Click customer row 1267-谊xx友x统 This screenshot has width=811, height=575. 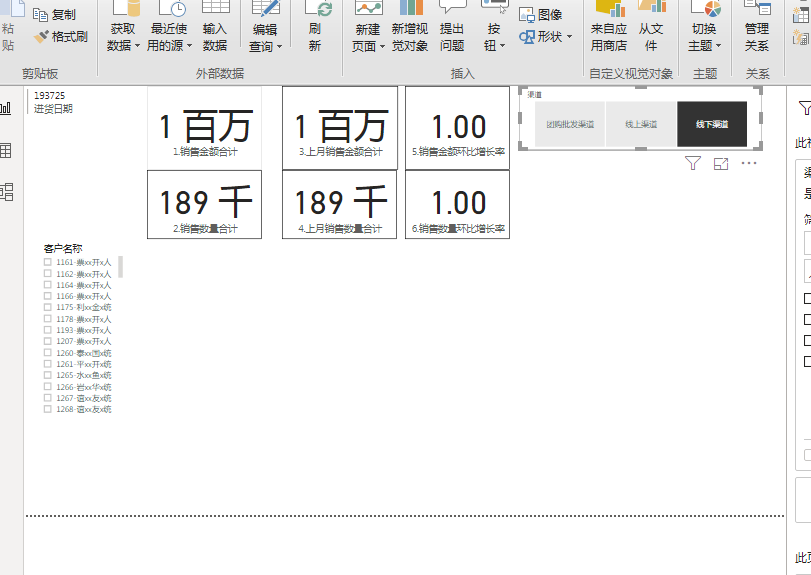click(x=78, y=398)
